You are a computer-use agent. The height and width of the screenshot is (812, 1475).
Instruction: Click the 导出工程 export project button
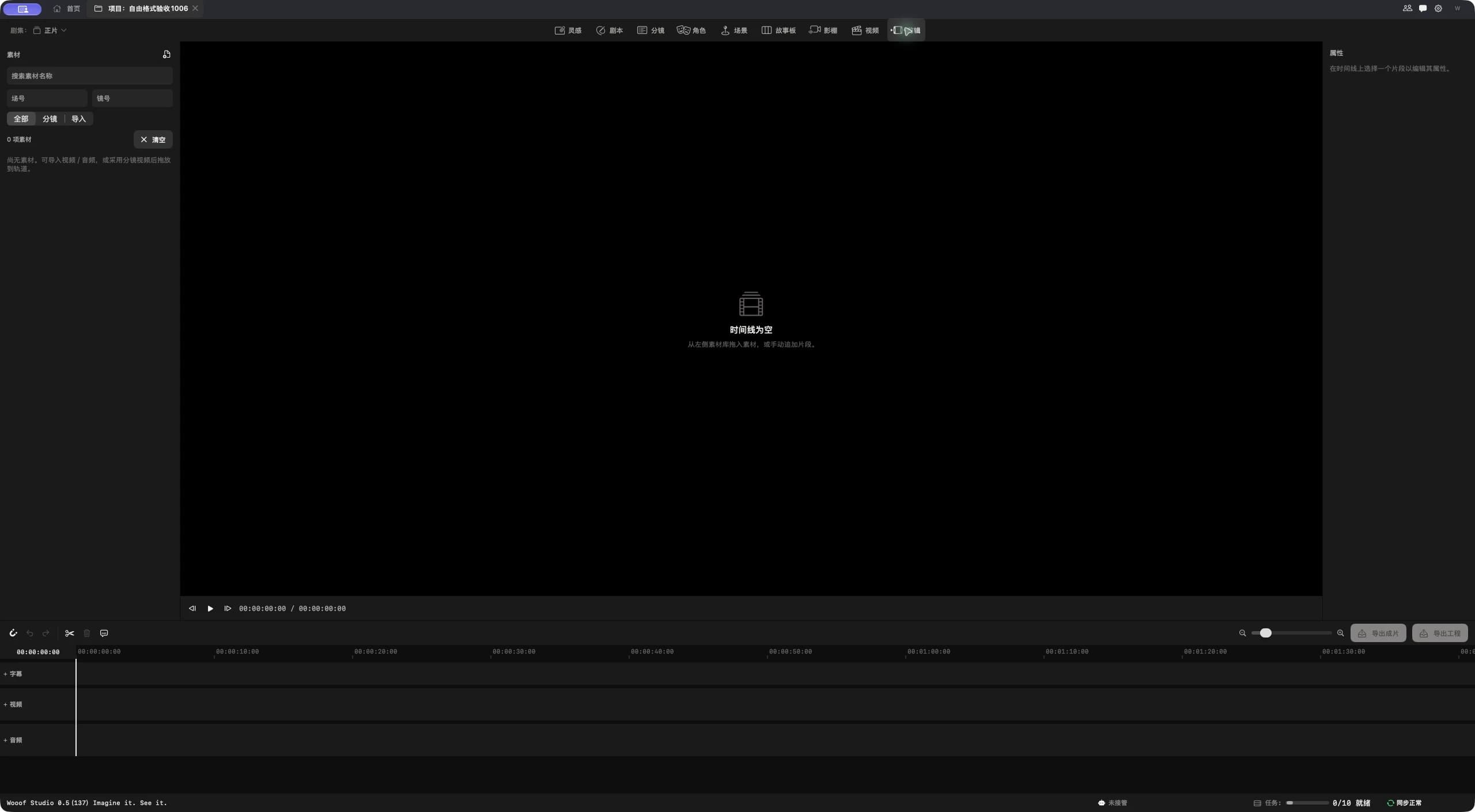pos(1440,633)
